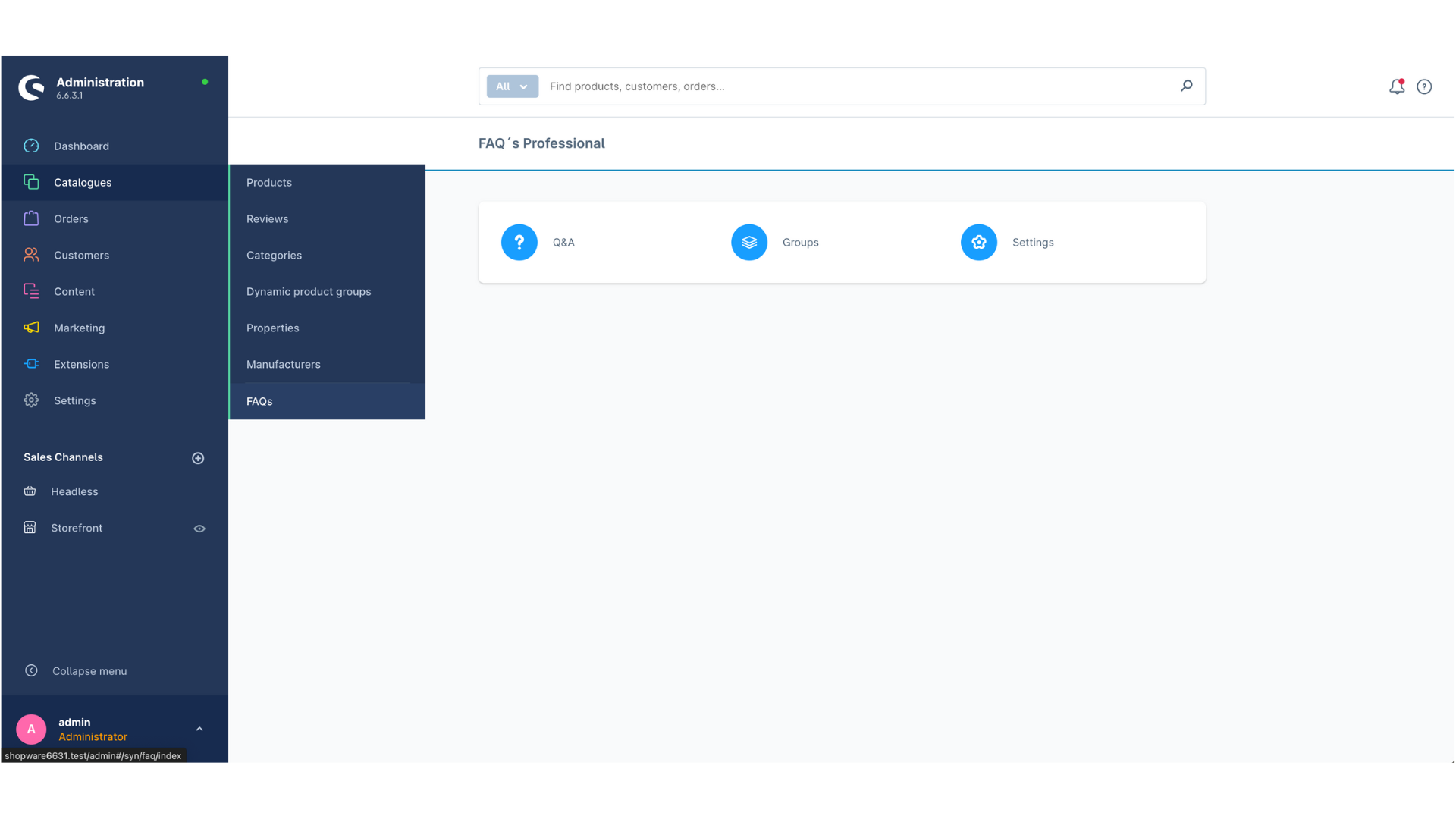
Task: Open the Headless sales channel
Action: 74,492
